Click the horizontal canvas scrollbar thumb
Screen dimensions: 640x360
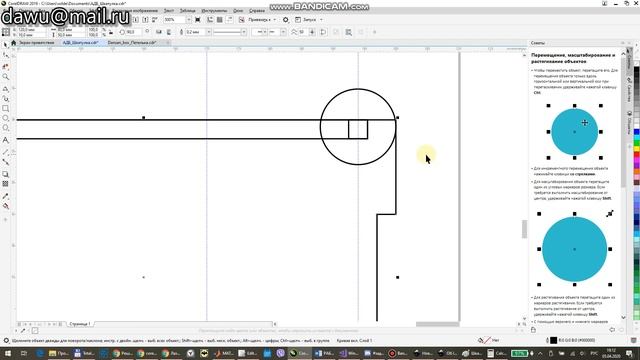(438, 324)
